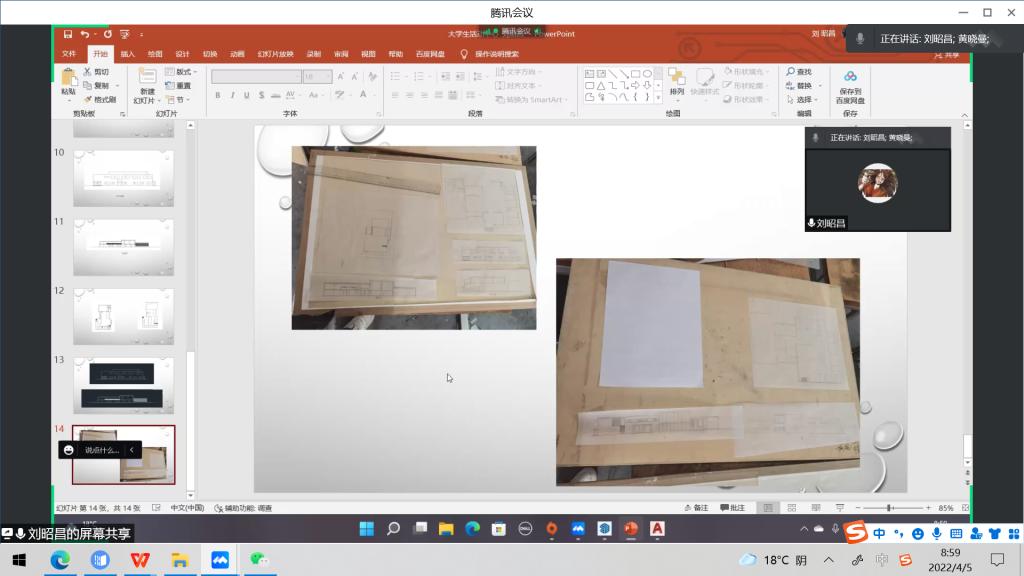Open the Insert (插入) ribbon tab
Screen dimensions: 1024x576
point(128,54)
